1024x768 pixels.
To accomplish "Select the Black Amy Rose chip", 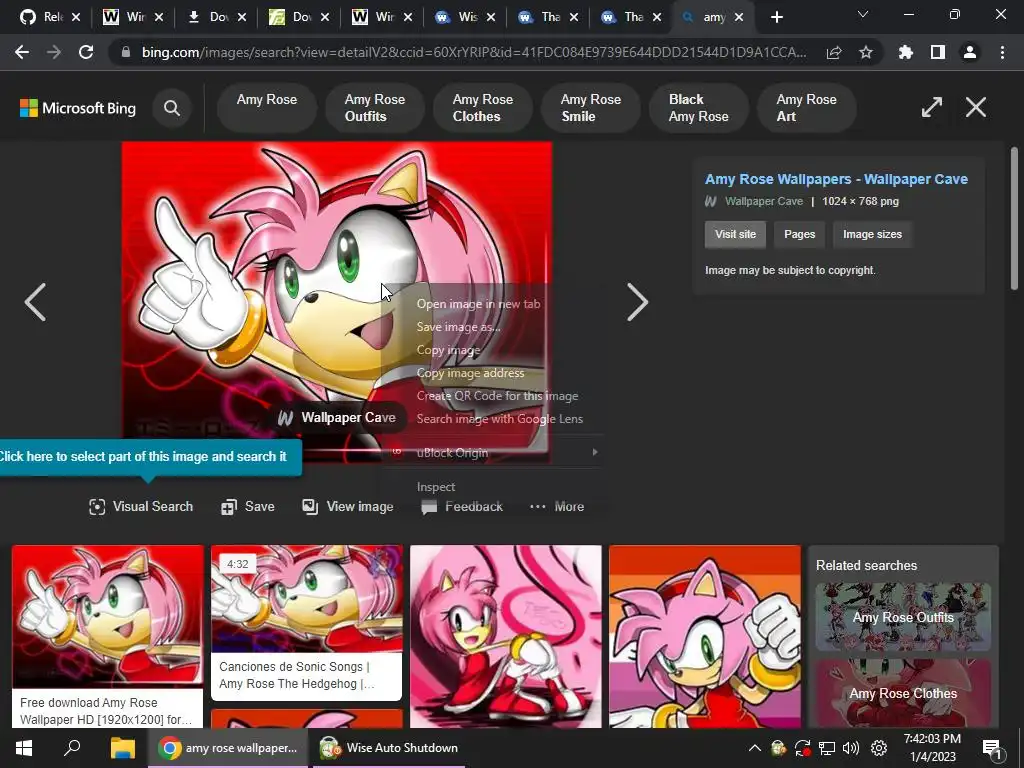I will point(698,108).
